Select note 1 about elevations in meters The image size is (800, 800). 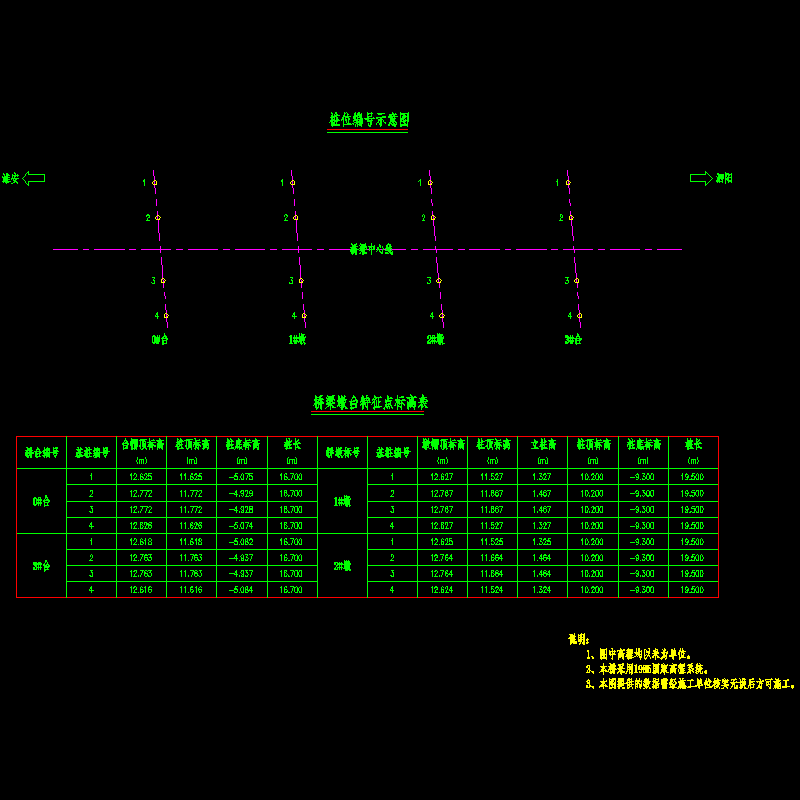[x=639, y=654]
